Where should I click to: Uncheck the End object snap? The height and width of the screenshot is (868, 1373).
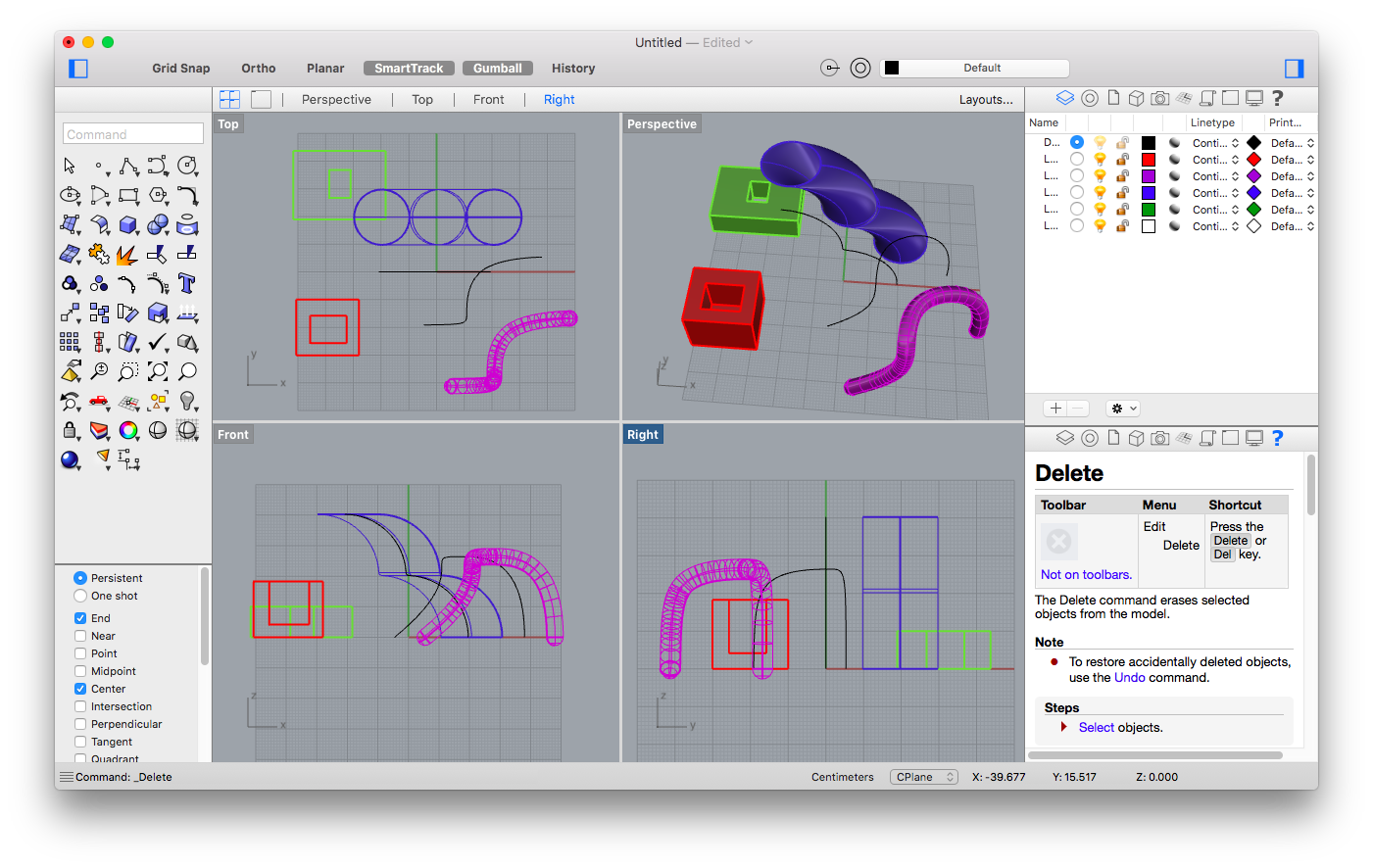tap(80, 618)
